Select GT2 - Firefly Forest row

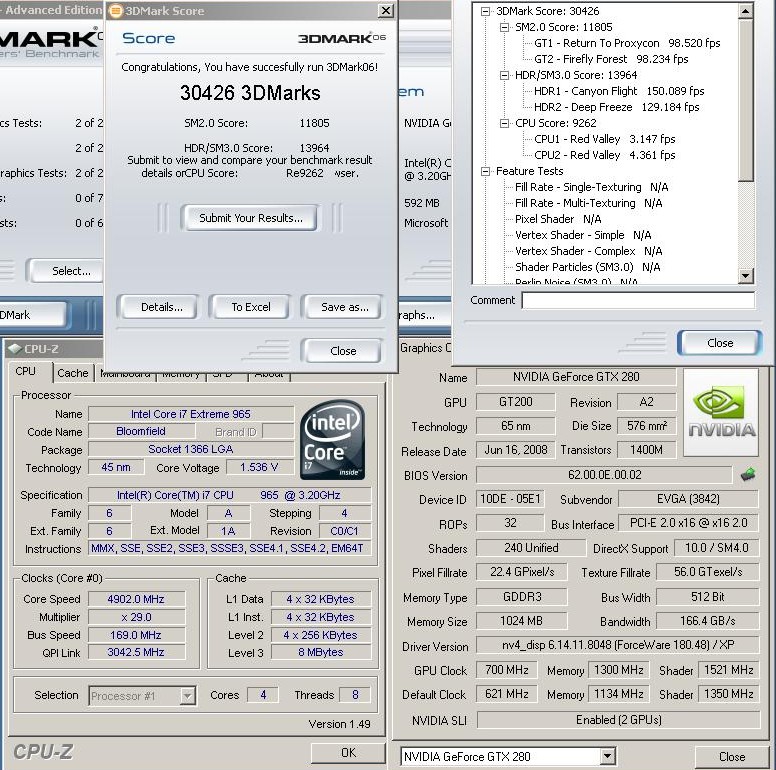click(611, 59)
